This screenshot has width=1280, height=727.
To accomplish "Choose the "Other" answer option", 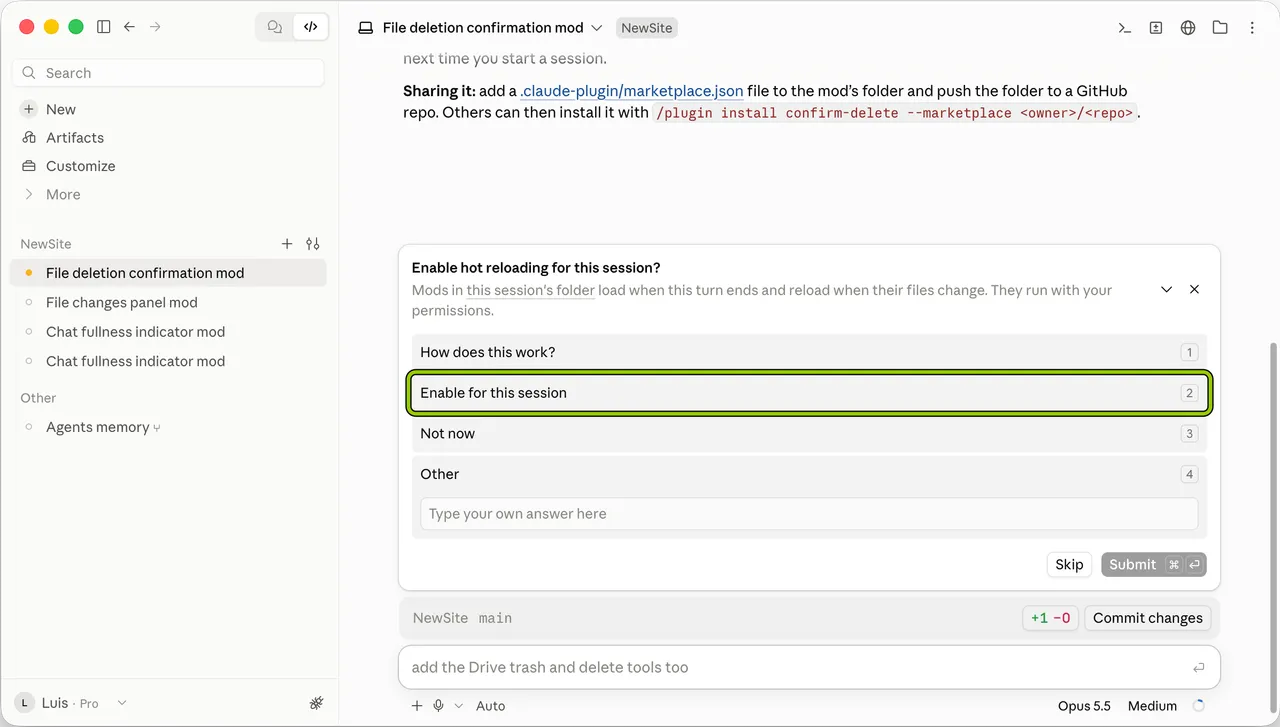I will (x=809, y=474).
